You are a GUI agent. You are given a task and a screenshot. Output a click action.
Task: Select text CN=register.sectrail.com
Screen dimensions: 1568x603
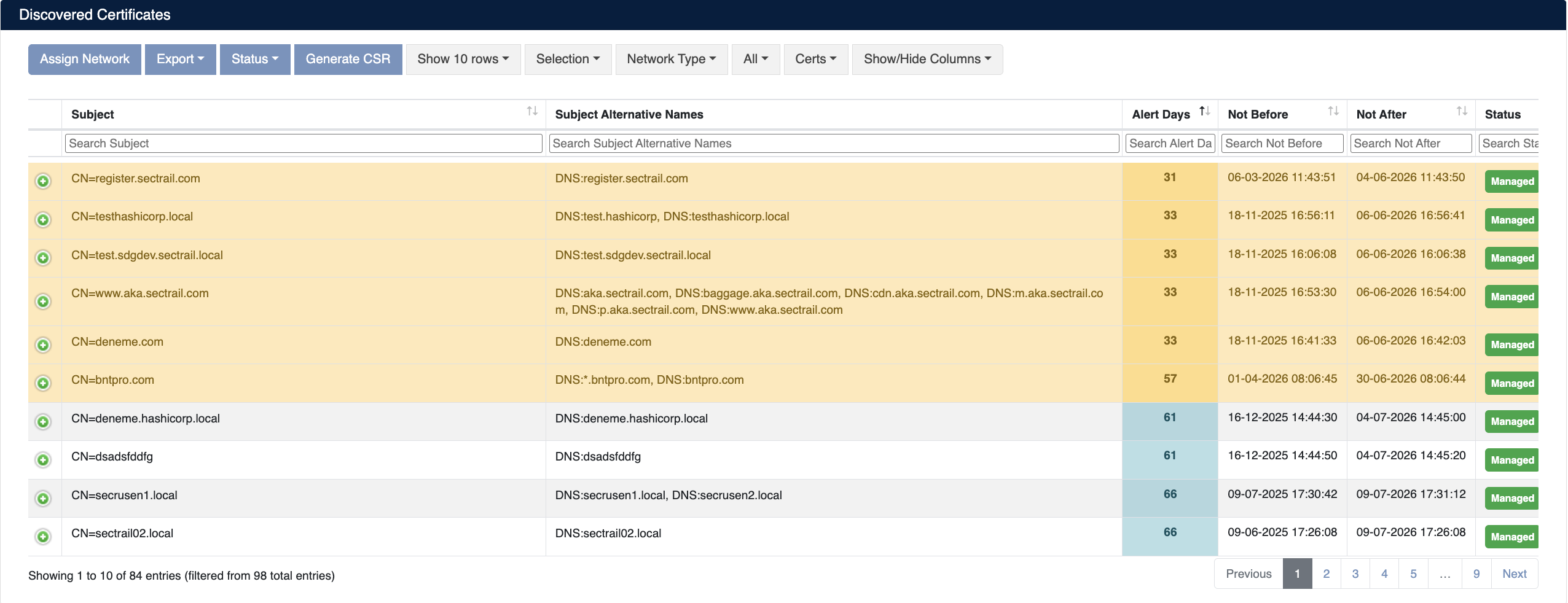pos(136,178)
